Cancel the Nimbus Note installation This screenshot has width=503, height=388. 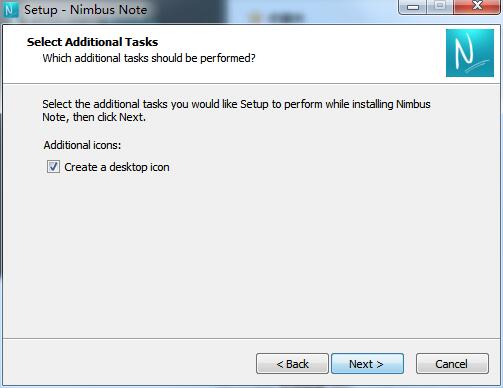[452, 364]
